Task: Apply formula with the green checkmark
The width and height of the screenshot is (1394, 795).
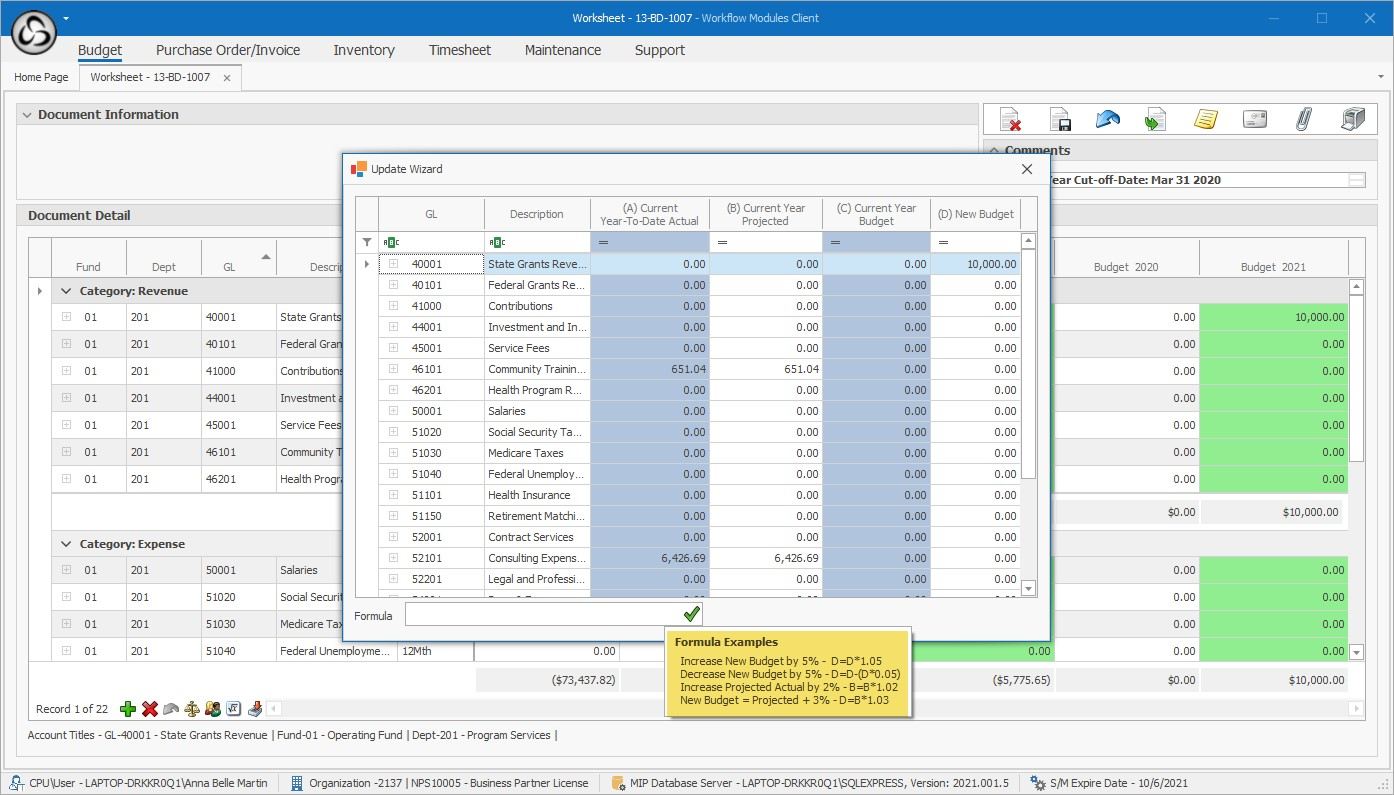Action: (x=692, y=614)
